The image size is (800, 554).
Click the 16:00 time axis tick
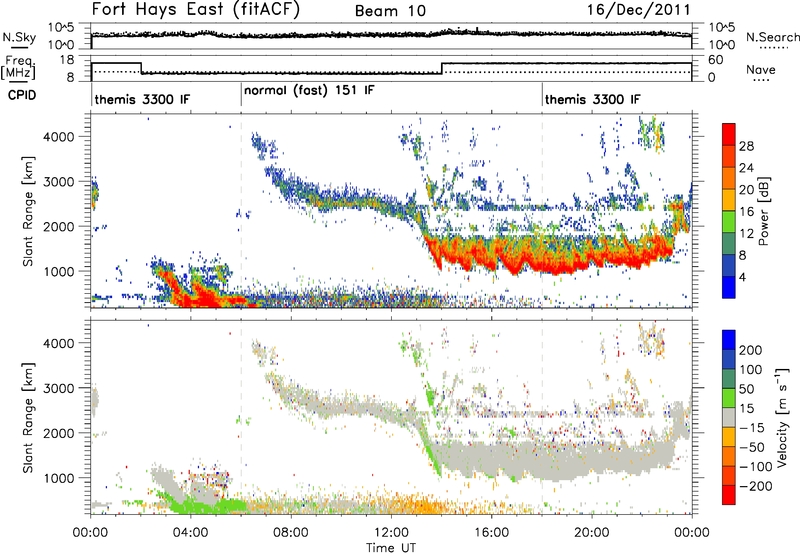pyautogui.click(x=491, y=533)
